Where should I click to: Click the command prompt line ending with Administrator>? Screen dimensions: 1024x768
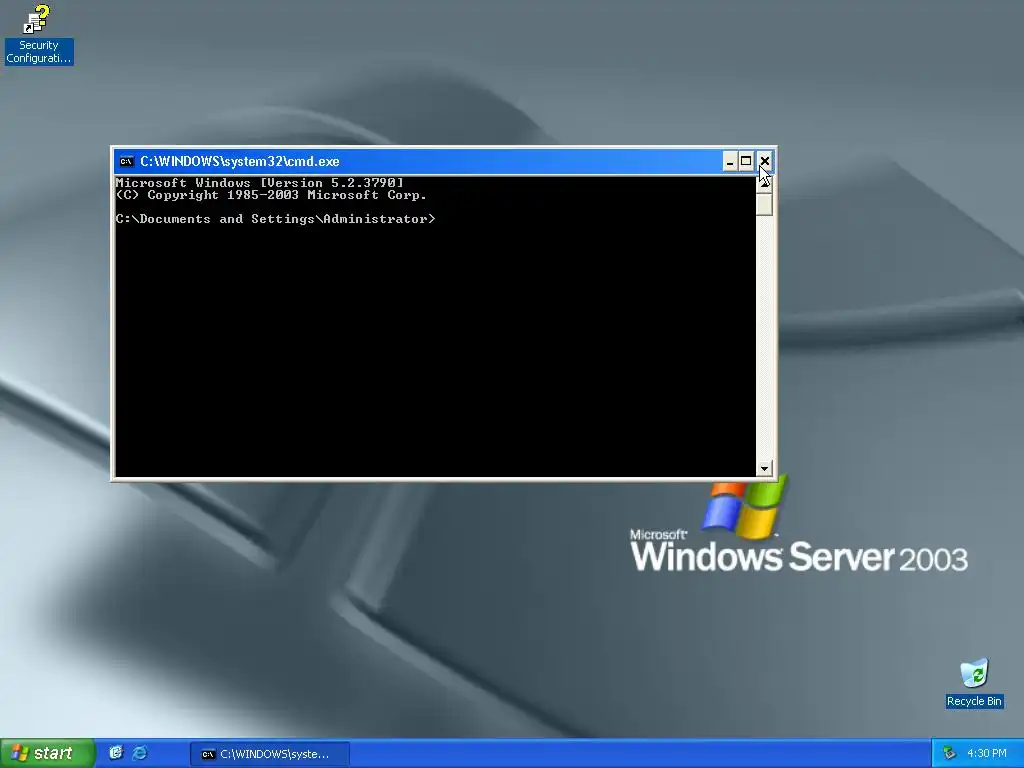tap(276, 219)
